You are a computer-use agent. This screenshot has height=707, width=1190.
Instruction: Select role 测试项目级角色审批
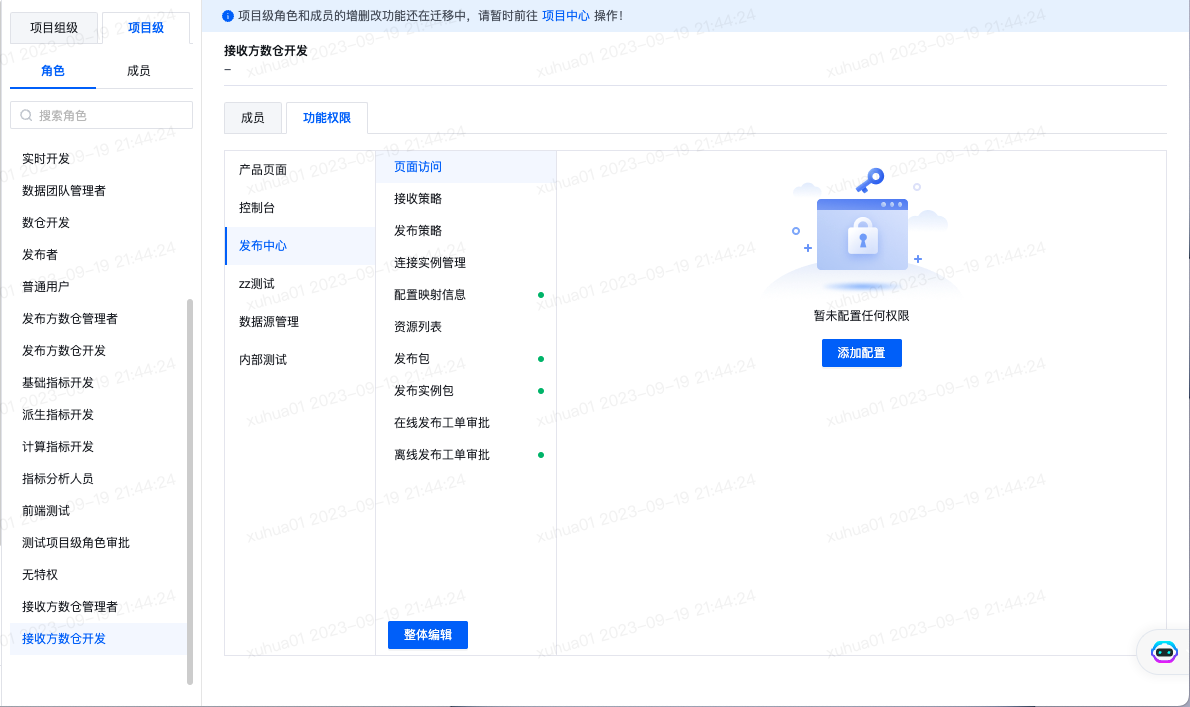(x=98, y=542)
